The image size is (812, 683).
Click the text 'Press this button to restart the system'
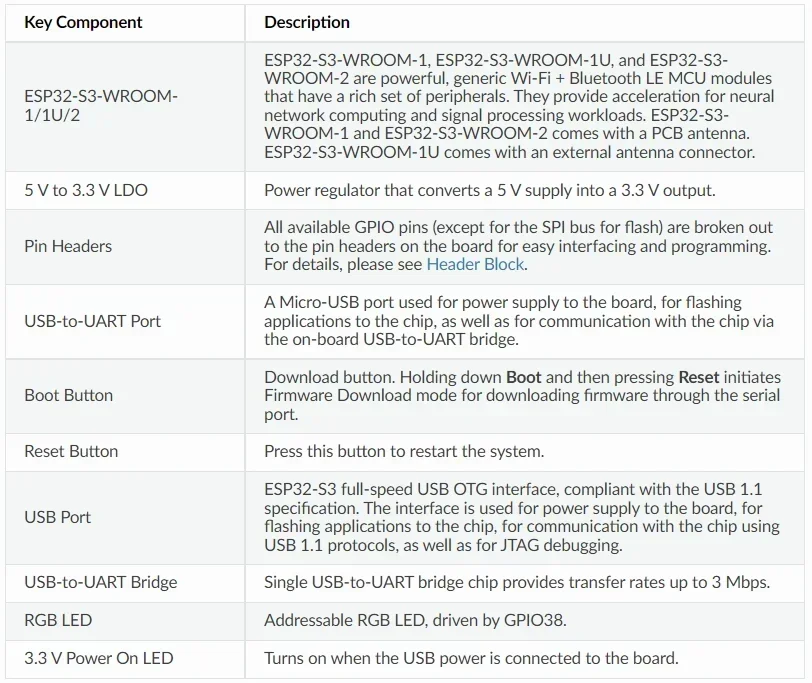pos(404,451)
